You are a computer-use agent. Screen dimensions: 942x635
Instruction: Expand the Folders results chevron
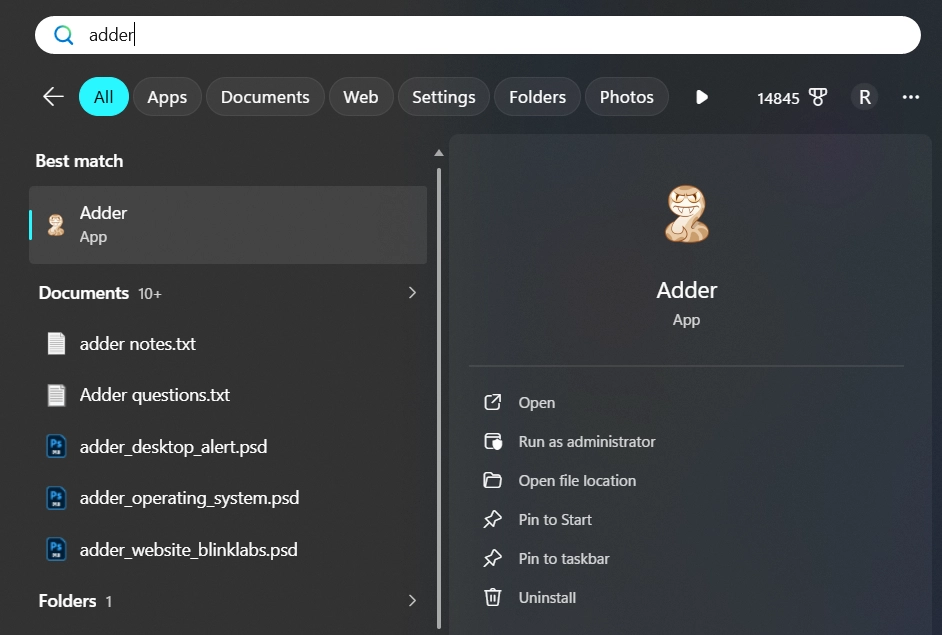[412, 601]
